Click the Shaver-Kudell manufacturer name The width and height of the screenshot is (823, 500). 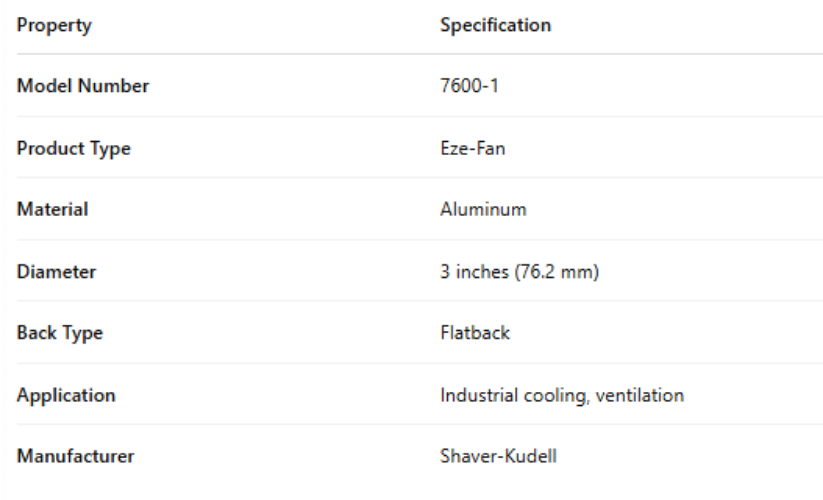pos(498,457)
